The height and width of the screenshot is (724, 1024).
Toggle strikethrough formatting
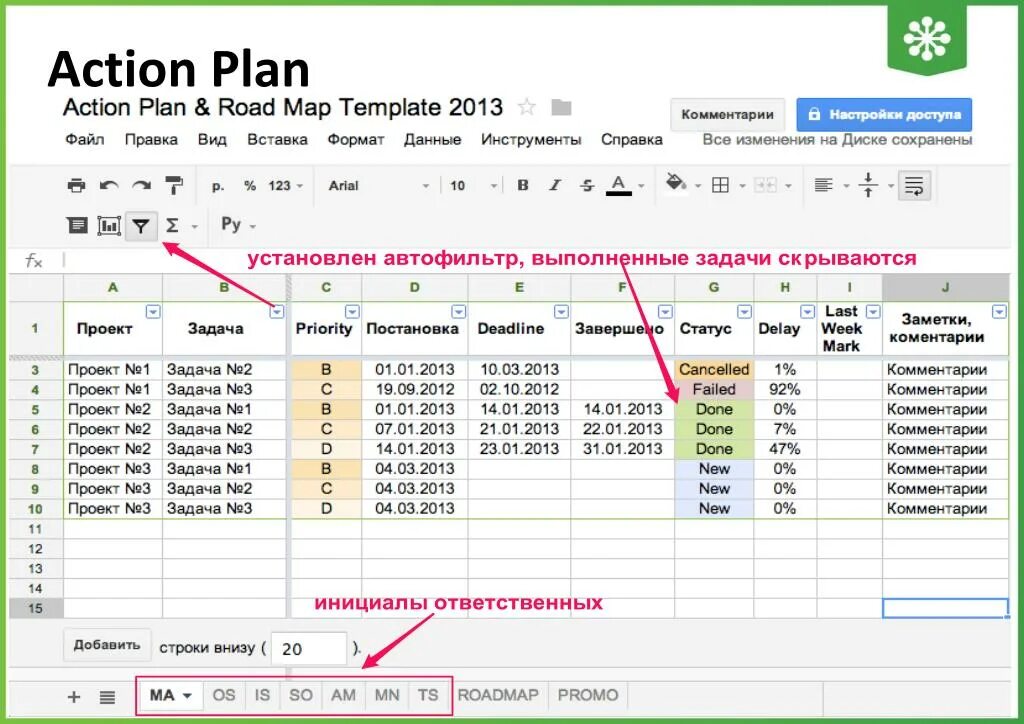pyautogui.click(x=586, y=186)
